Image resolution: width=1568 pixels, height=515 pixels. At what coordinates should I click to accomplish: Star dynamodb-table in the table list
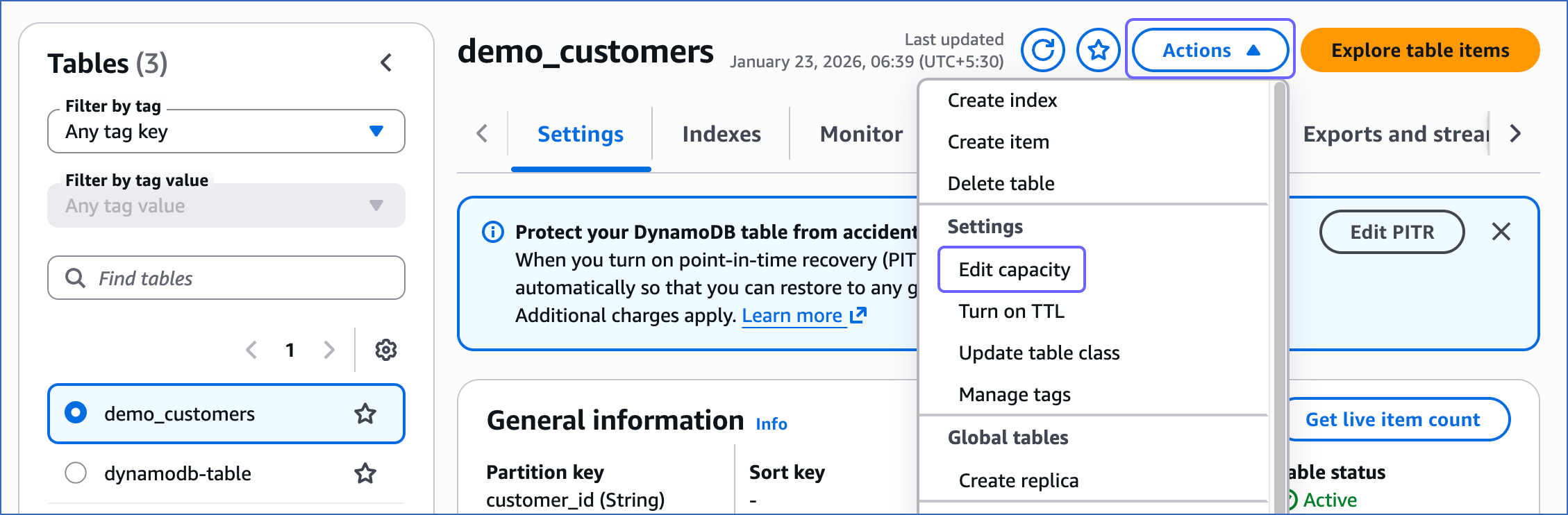point(365,473)
